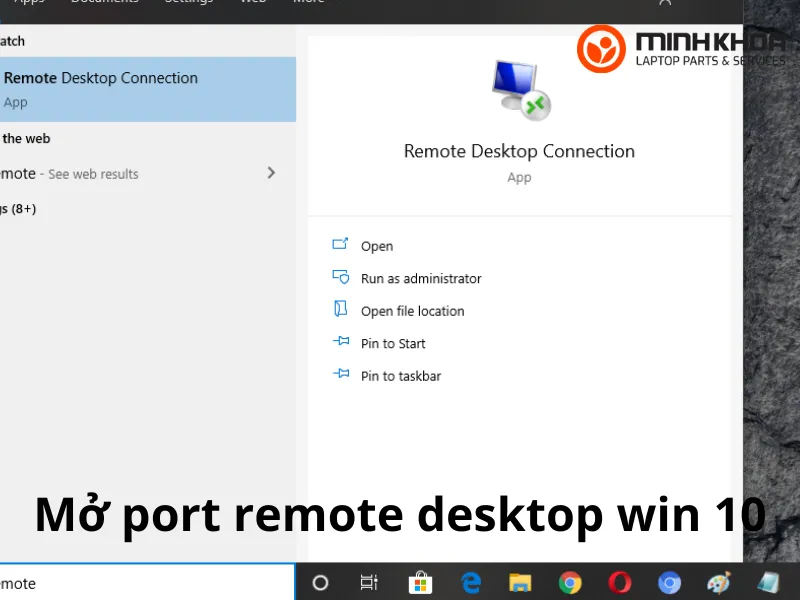The height and width of the screenshot is (600, 800).
Task: Click Pin to Start
Action: coord(392,343)
